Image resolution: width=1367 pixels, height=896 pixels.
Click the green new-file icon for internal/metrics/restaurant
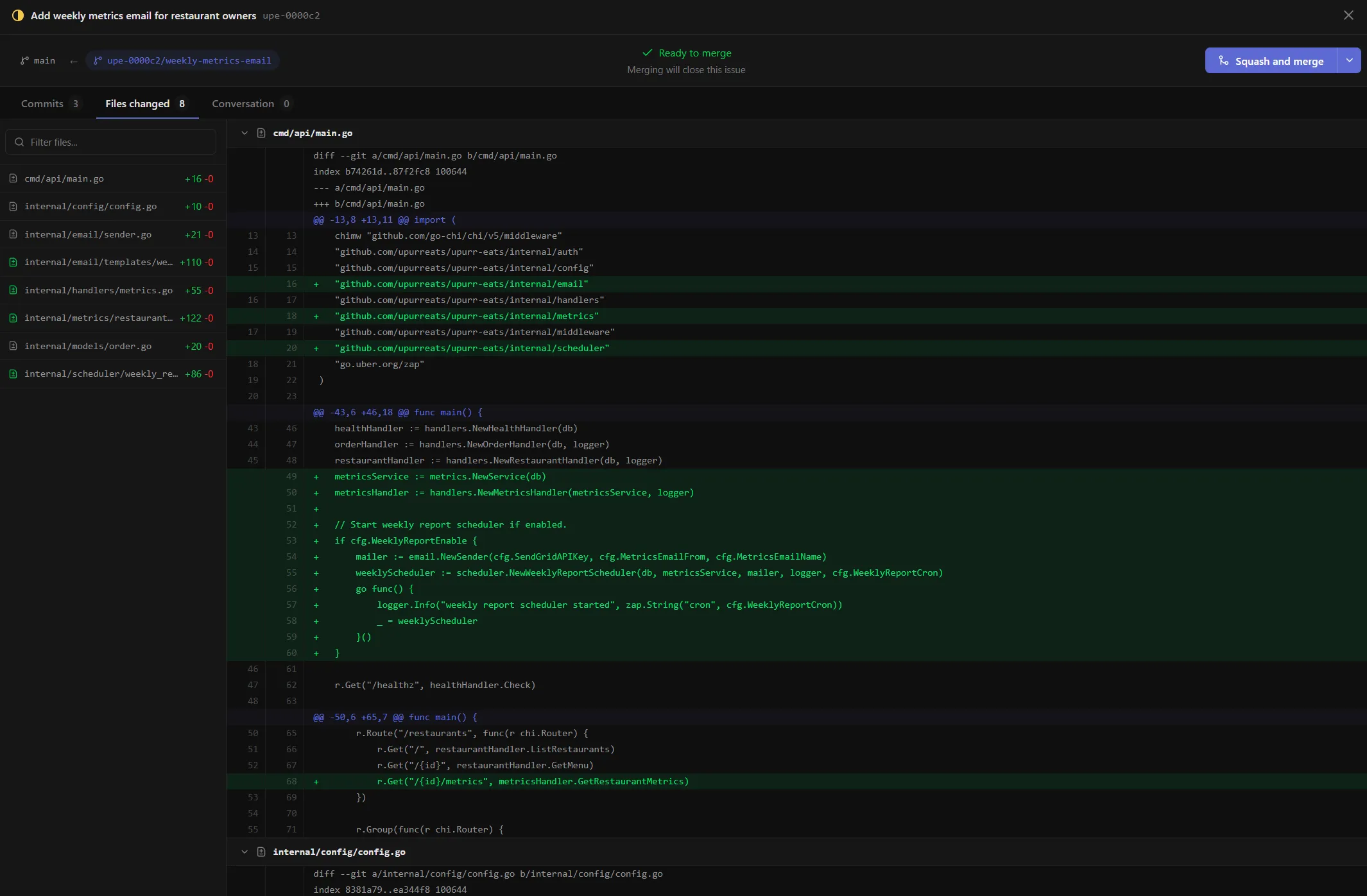13,318
